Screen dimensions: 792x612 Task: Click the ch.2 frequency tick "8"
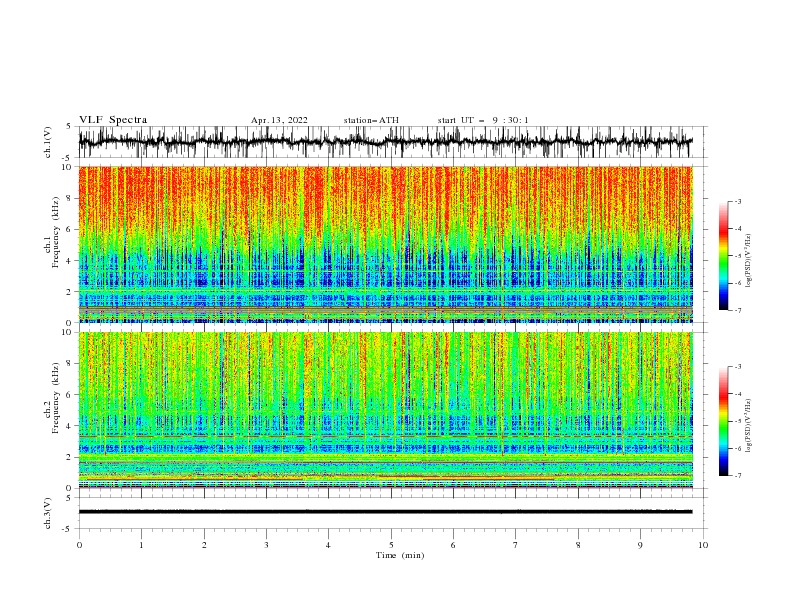click(x=70, y=363)
